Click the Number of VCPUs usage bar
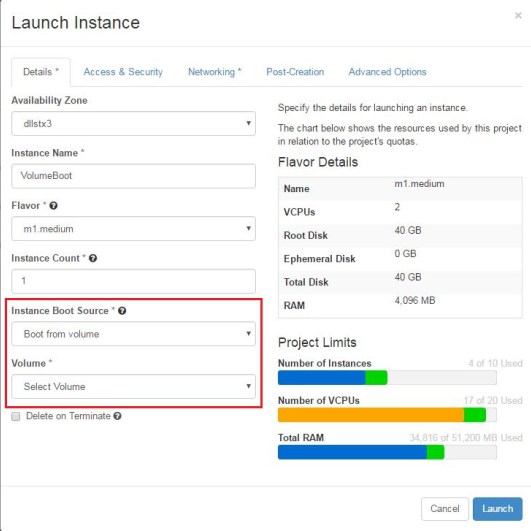 tap(387, 415)
